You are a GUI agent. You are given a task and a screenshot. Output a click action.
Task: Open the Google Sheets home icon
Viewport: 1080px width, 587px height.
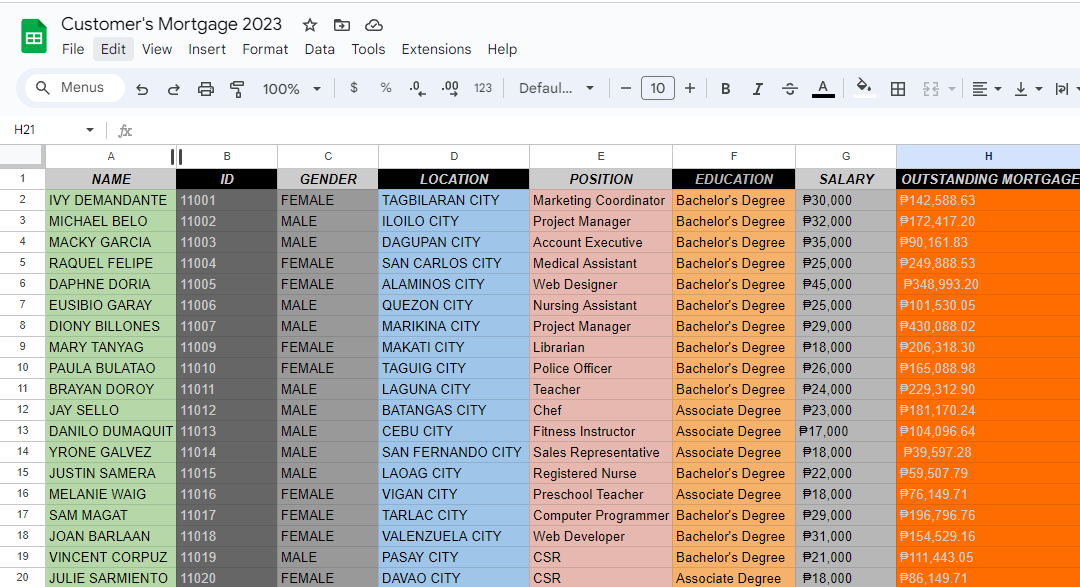(x=34, y=37)
